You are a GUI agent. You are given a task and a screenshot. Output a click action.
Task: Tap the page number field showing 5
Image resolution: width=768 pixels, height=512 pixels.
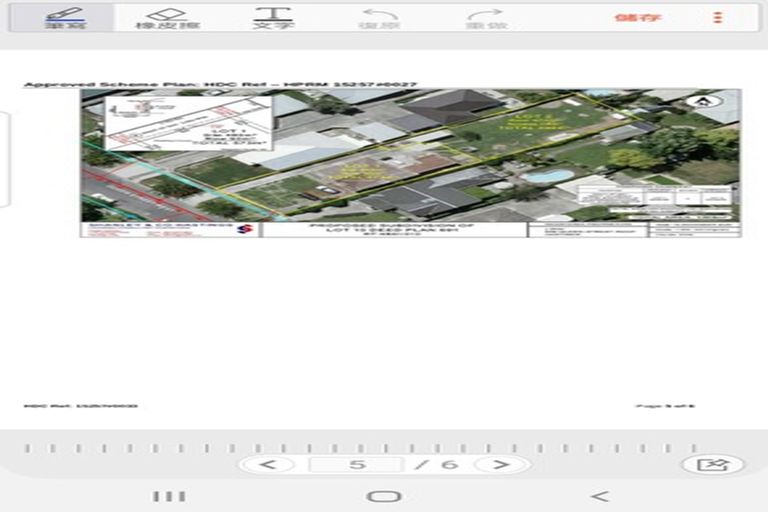coord(357,465)
